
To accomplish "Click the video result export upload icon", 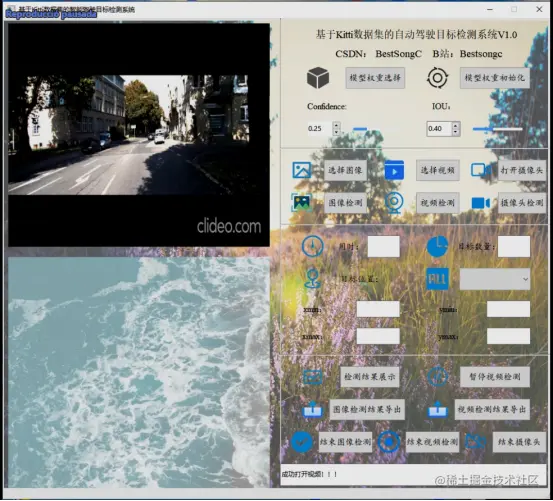I will click(x=438, y=409).
